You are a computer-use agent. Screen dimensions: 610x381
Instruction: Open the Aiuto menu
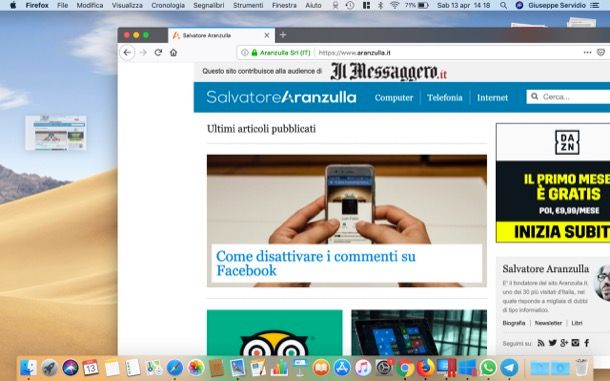pos(314,5)
